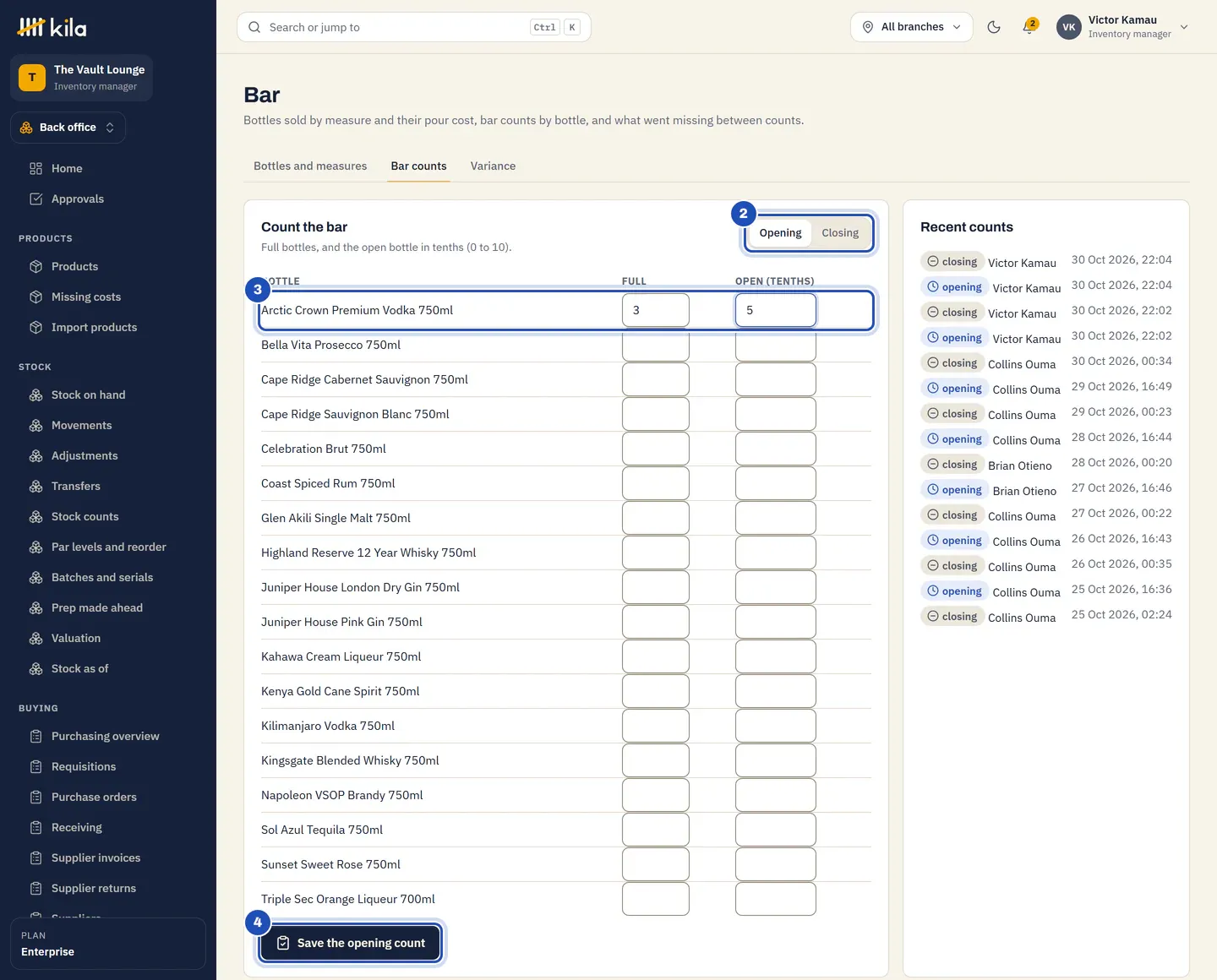Select the Bar counts tab
The height and width of the screenshot is (980, 1217).
(x=418, y=166)
